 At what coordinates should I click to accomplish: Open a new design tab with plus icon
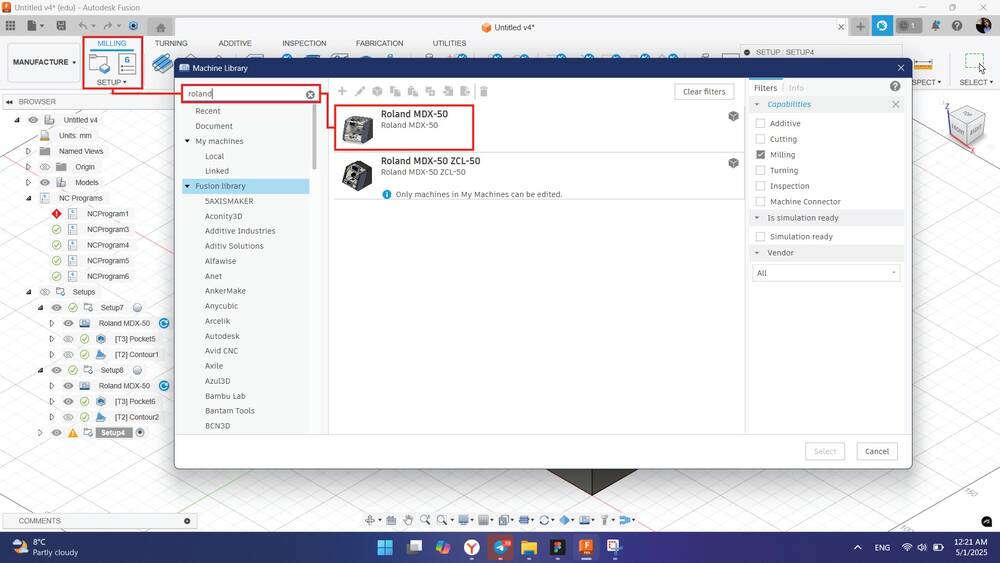[860, 26]
